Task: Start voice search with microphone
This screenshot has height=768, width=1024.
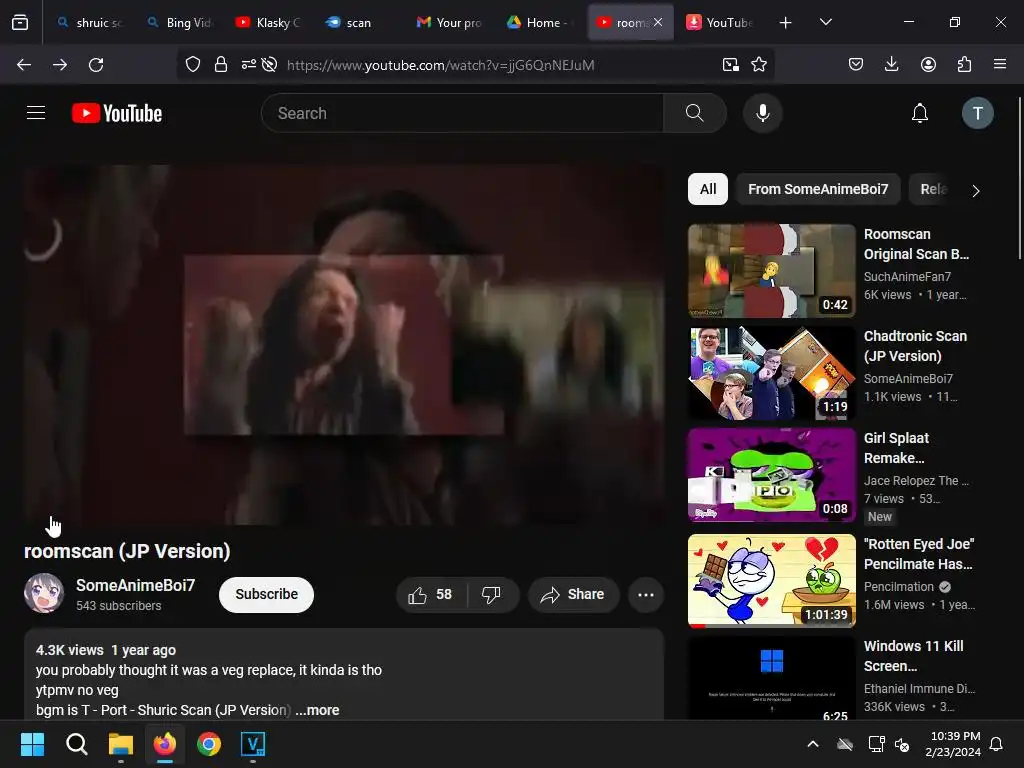Action: coord(762,113)
